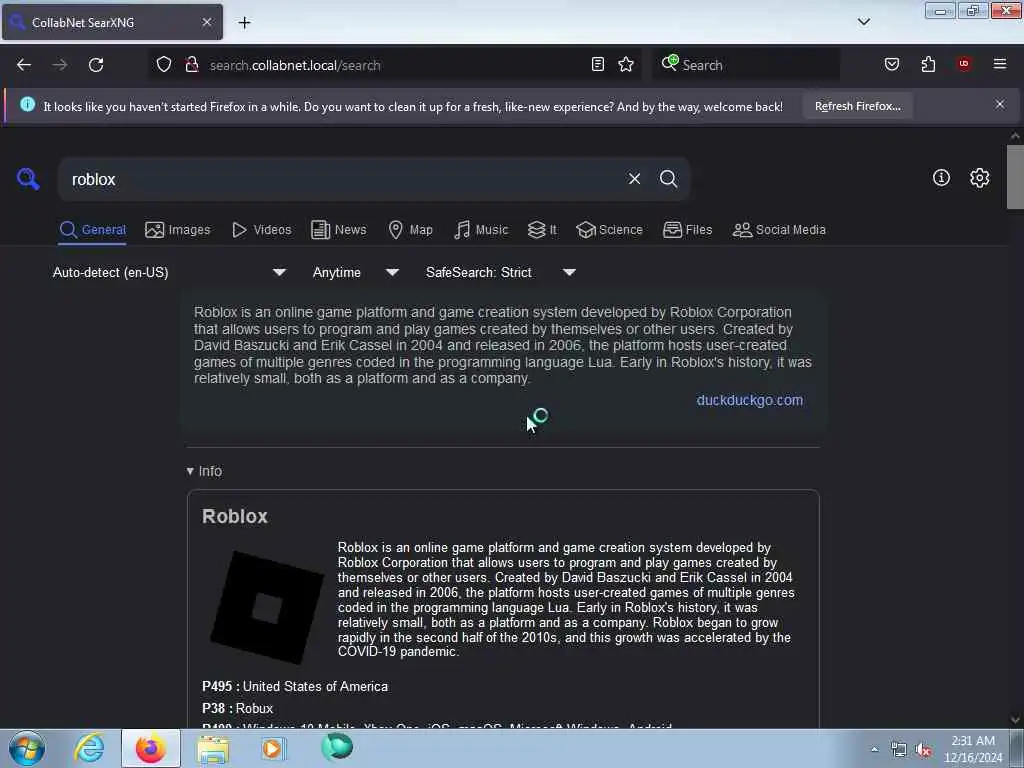The height and width of the screenshot is (768, 1024).
Task: Open Windows Explorer folder in taskbar
Action: [213, 749]
